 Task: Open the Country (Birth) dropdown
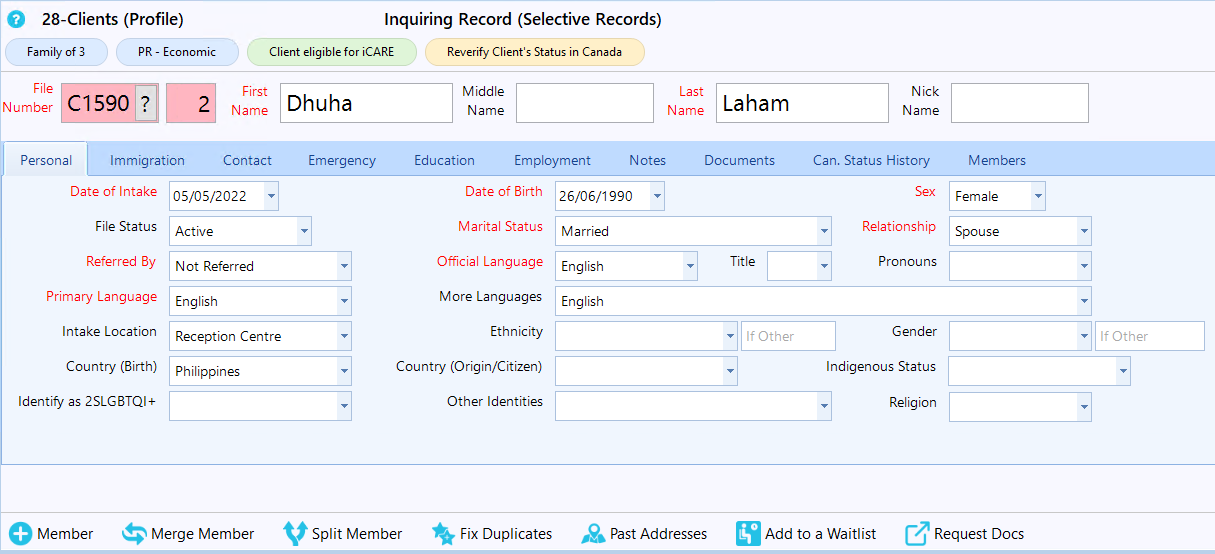point(344,371)
